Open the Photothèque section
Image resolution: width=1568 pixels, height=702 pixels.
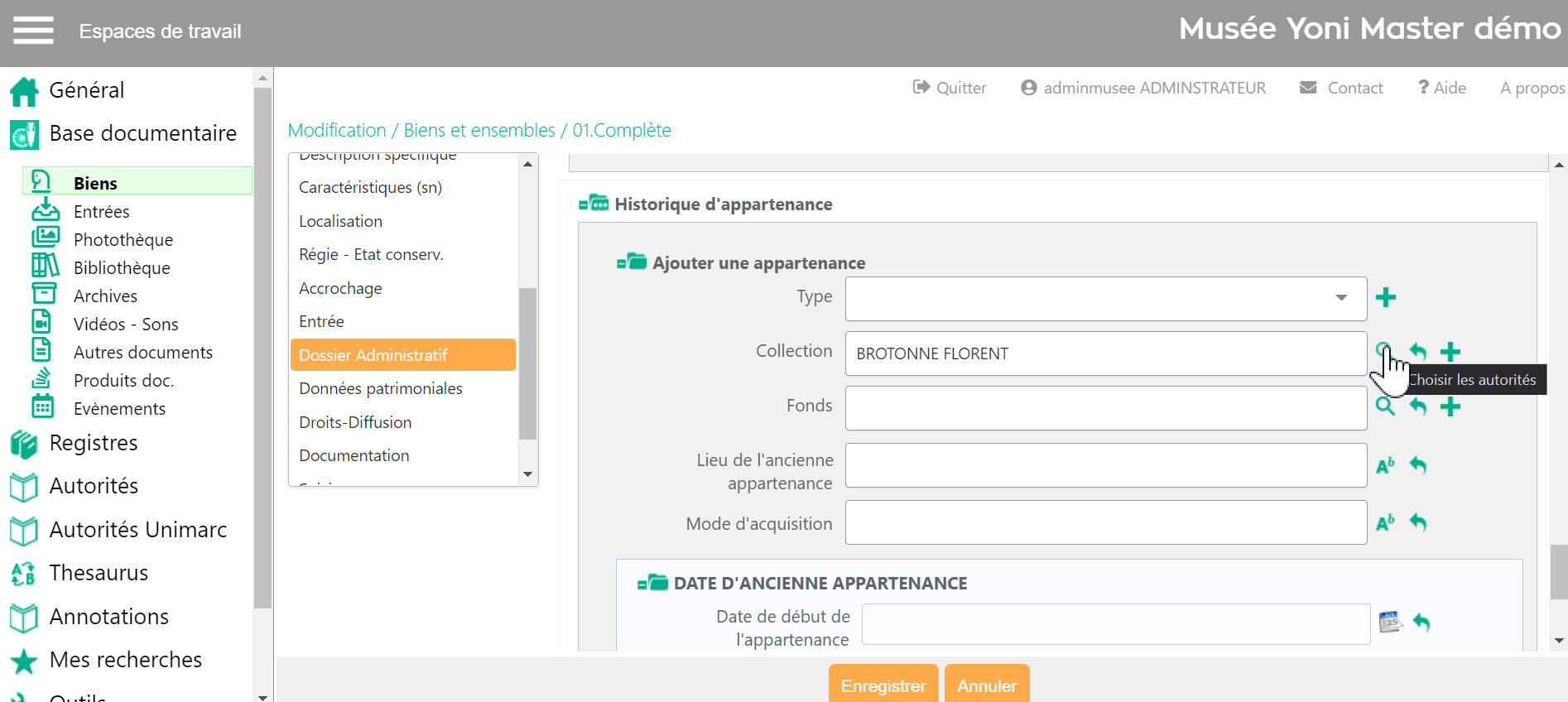click(123, 240)
